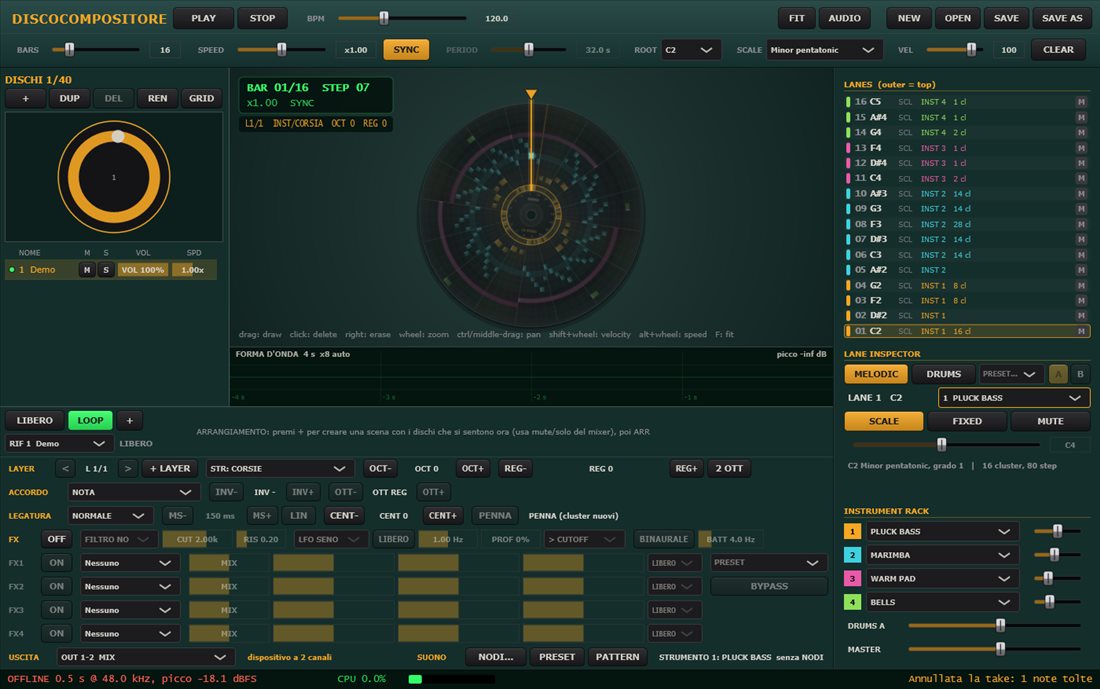Select lane row 08 F3
Viewport: 1100px width, 689px height.
coord(967,225)
